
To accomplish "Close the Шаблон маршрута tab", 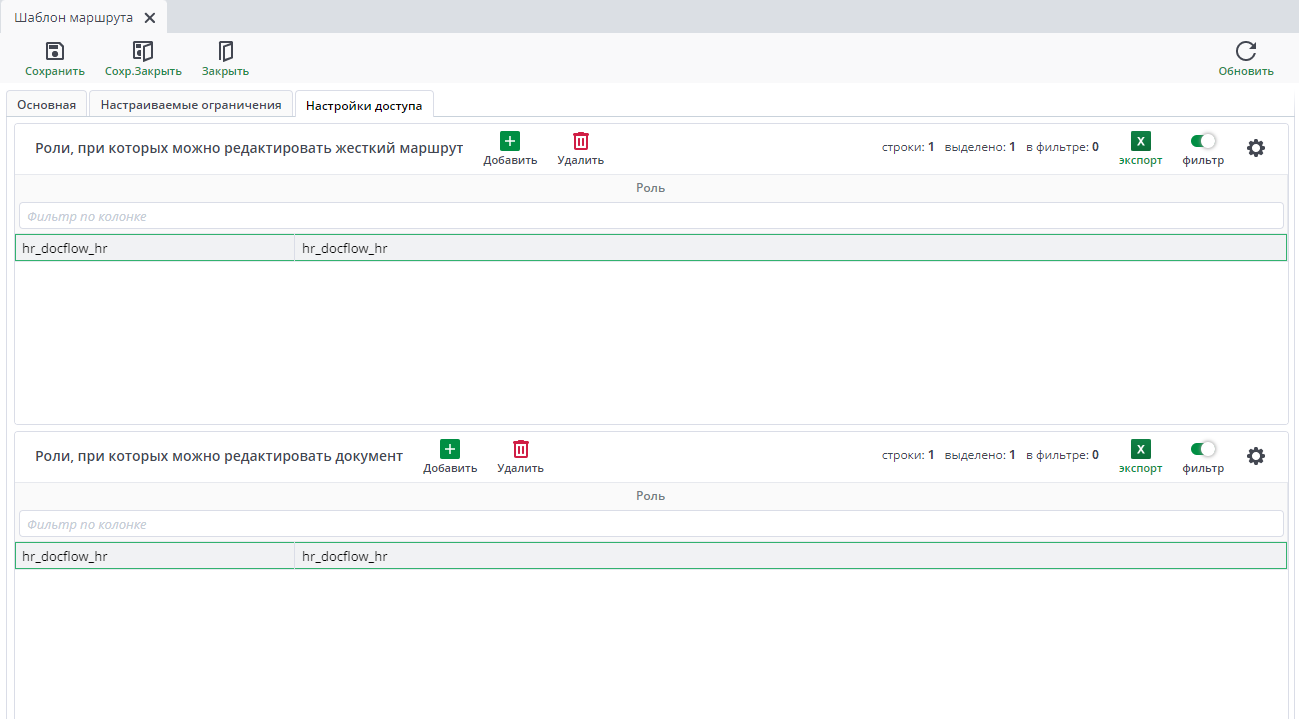I will [x=149, y=18].
